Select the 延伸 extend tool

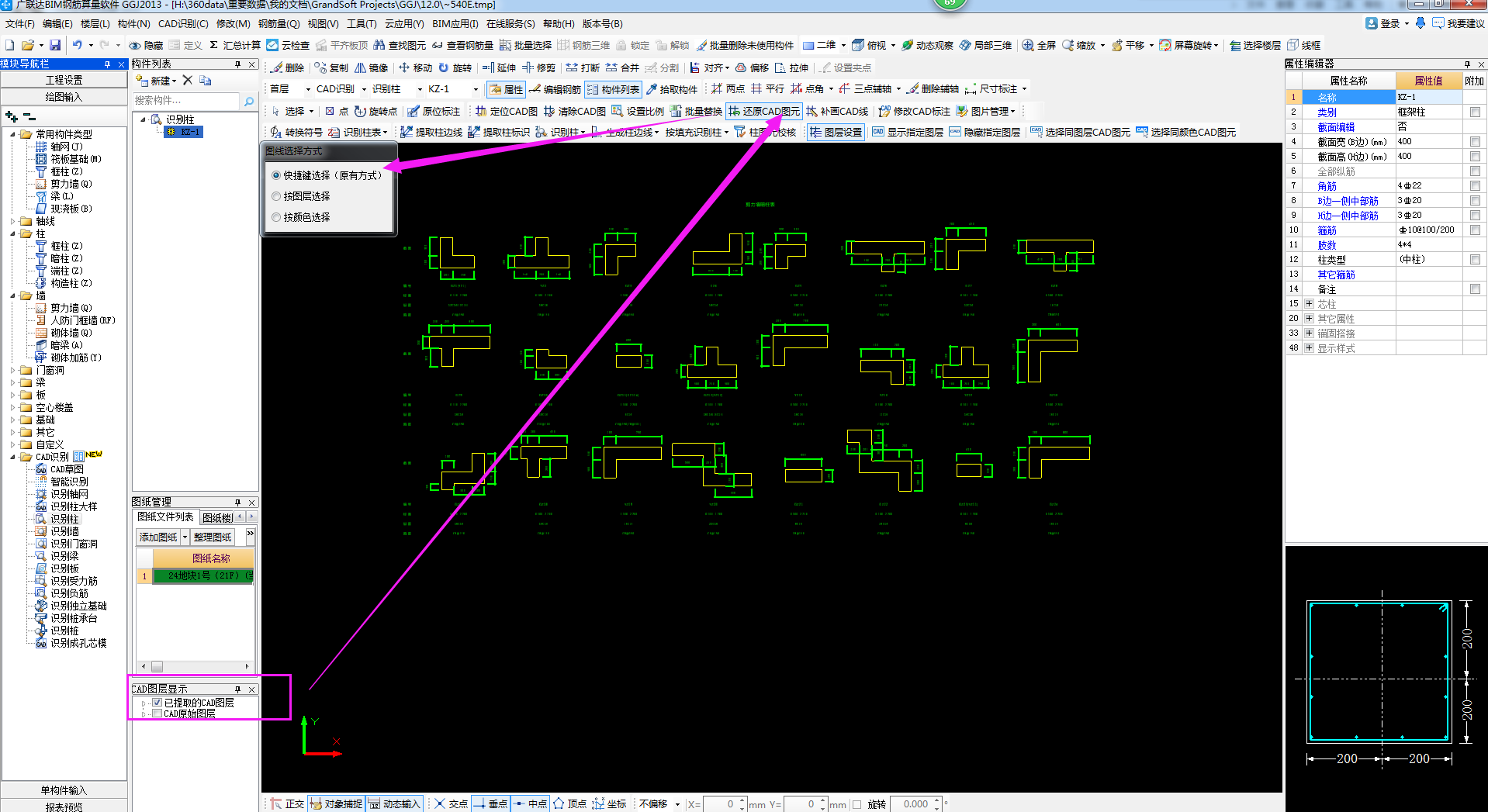tap(499, 67)
